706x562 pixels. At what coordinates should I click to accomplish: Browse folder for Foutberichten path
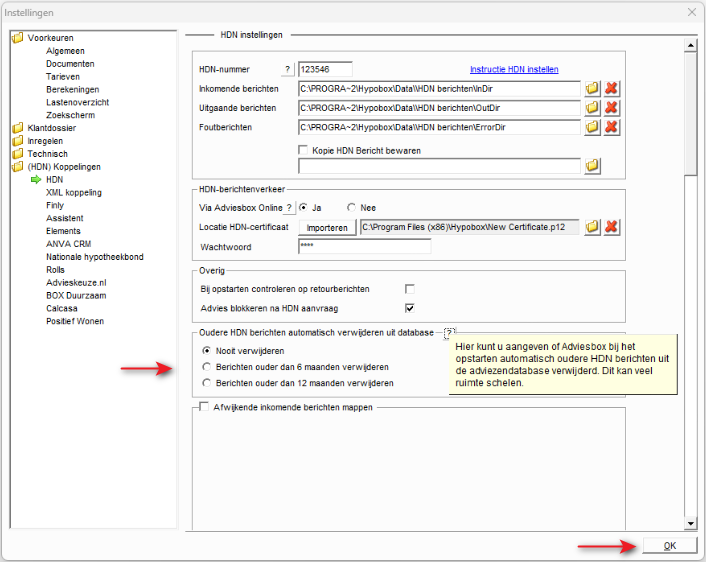click(593, 127)
